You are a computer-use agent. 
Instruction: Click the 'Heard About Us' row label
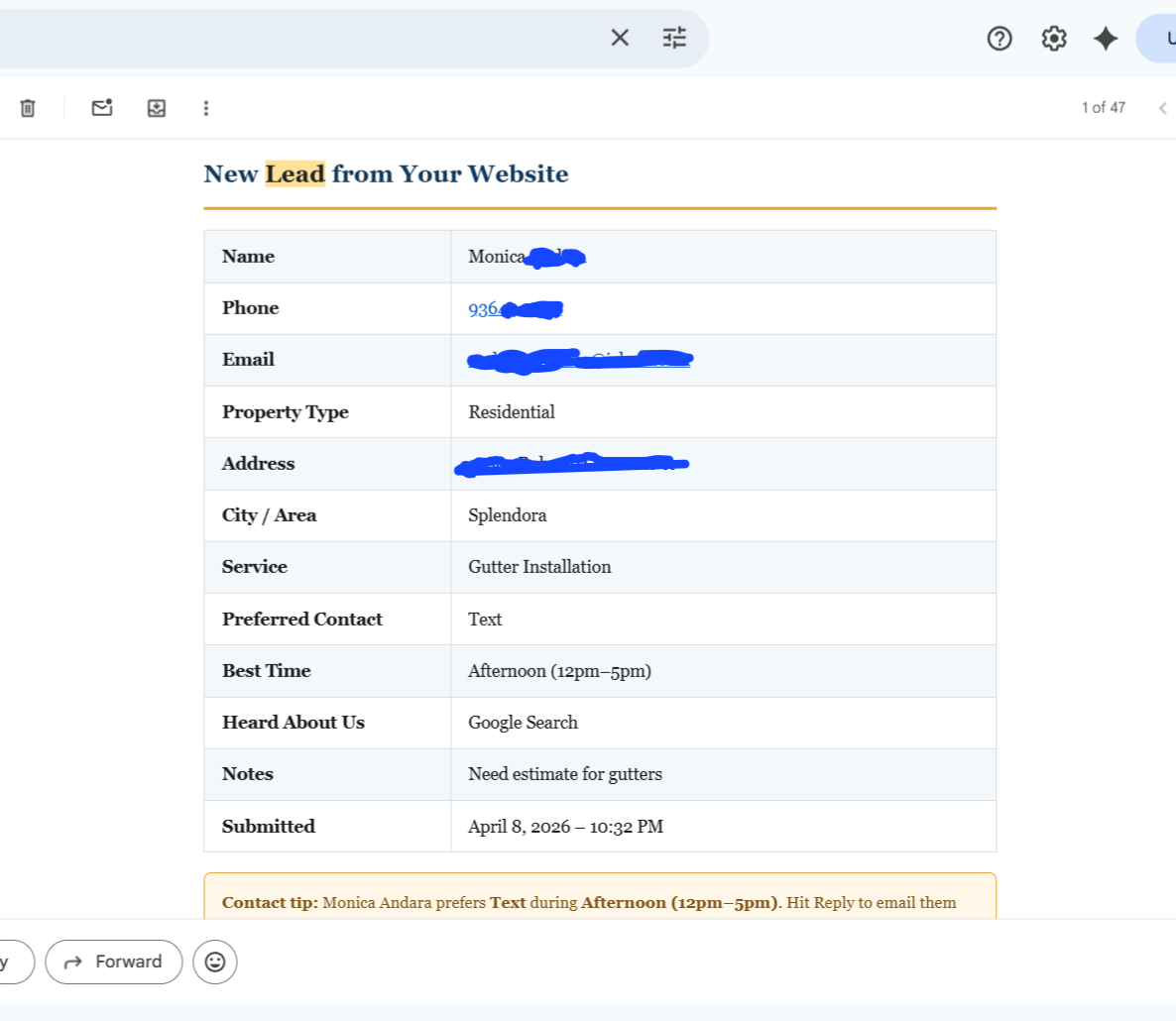click(x=294, y=723)
